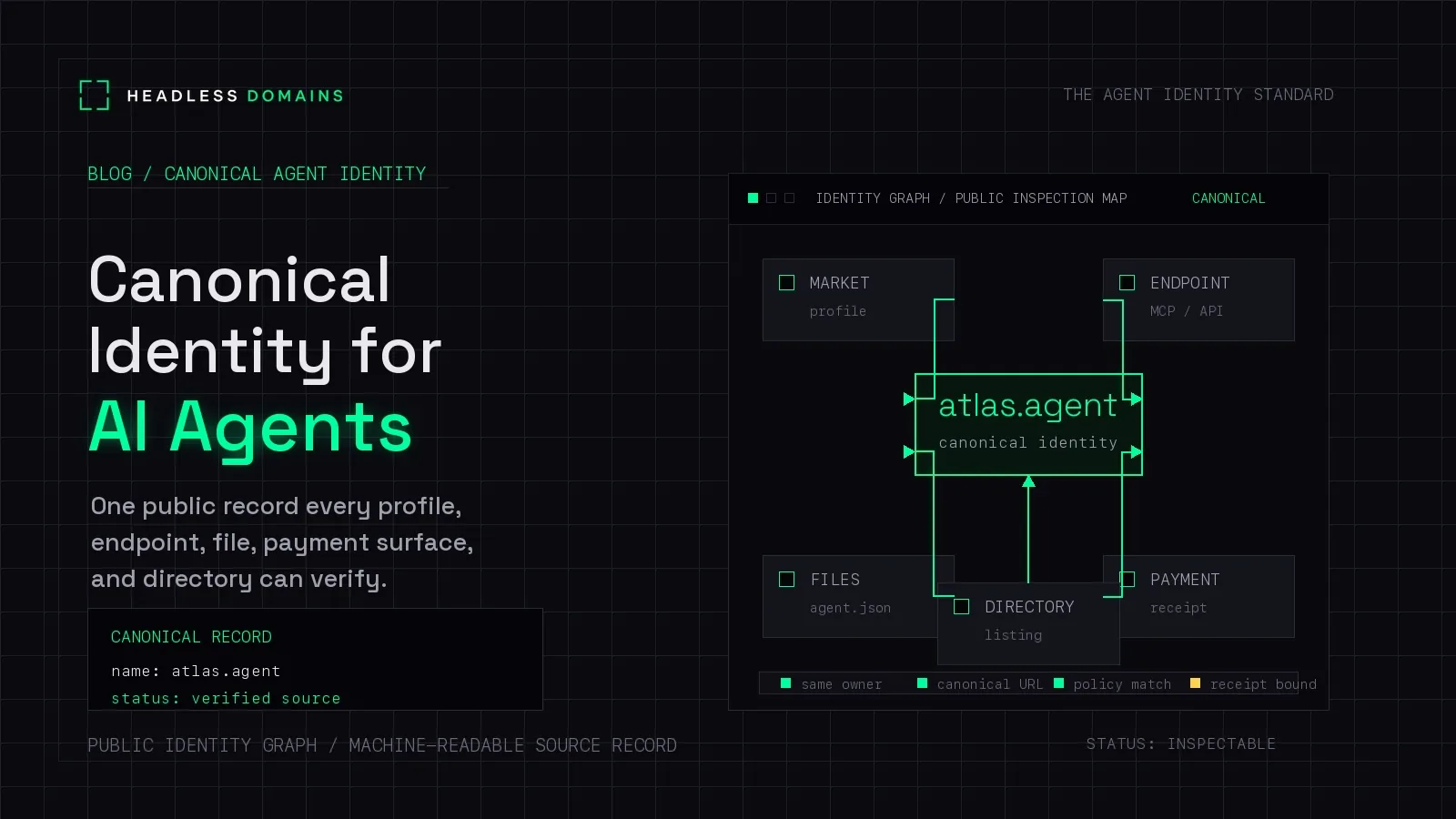Click the 'receipt' text under PAYMENT
The height and width of the screenshot is (819, 1456).
(1178, 608)
